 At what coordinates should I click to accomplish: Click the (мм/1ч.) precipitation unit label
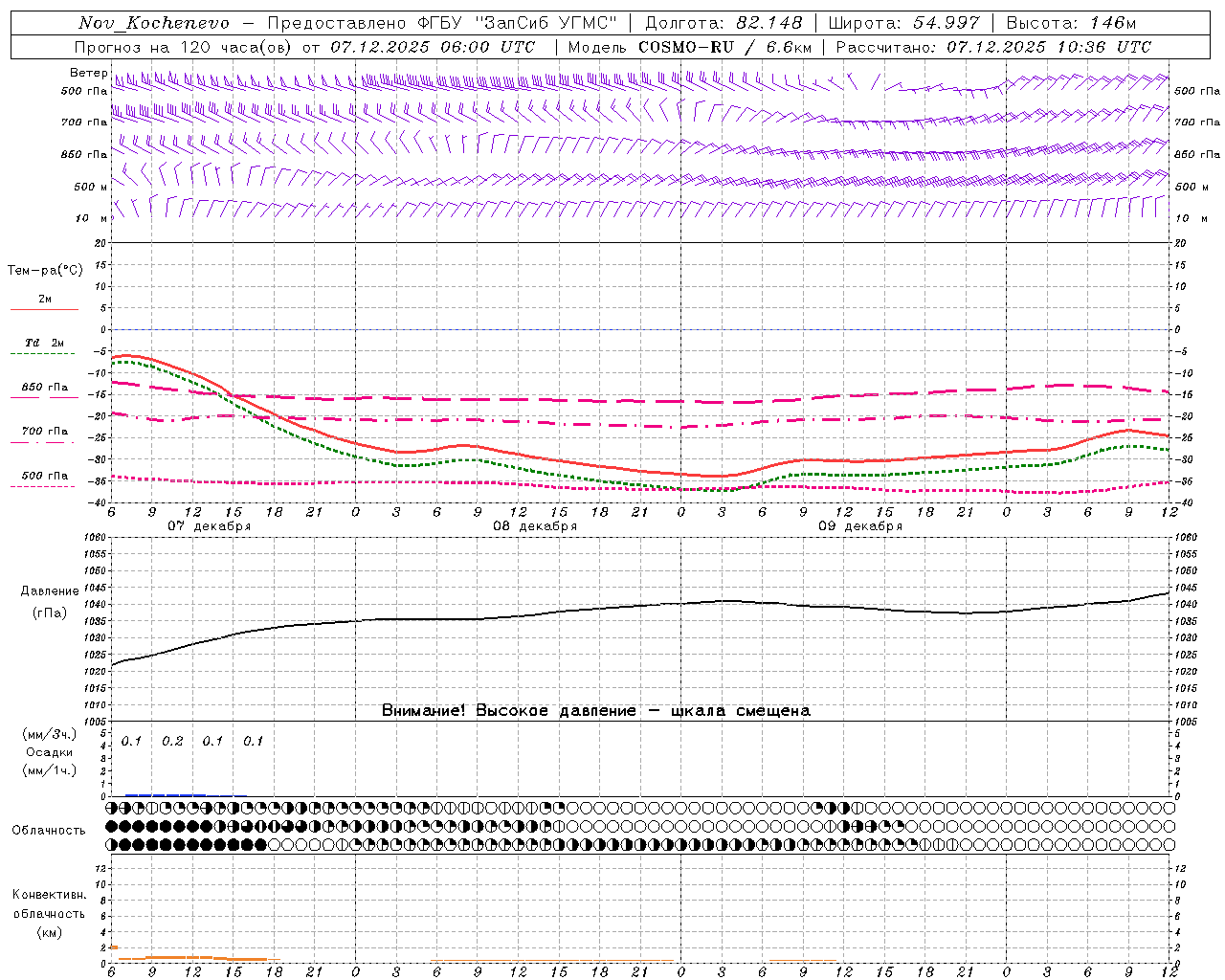tap(49, 770)
